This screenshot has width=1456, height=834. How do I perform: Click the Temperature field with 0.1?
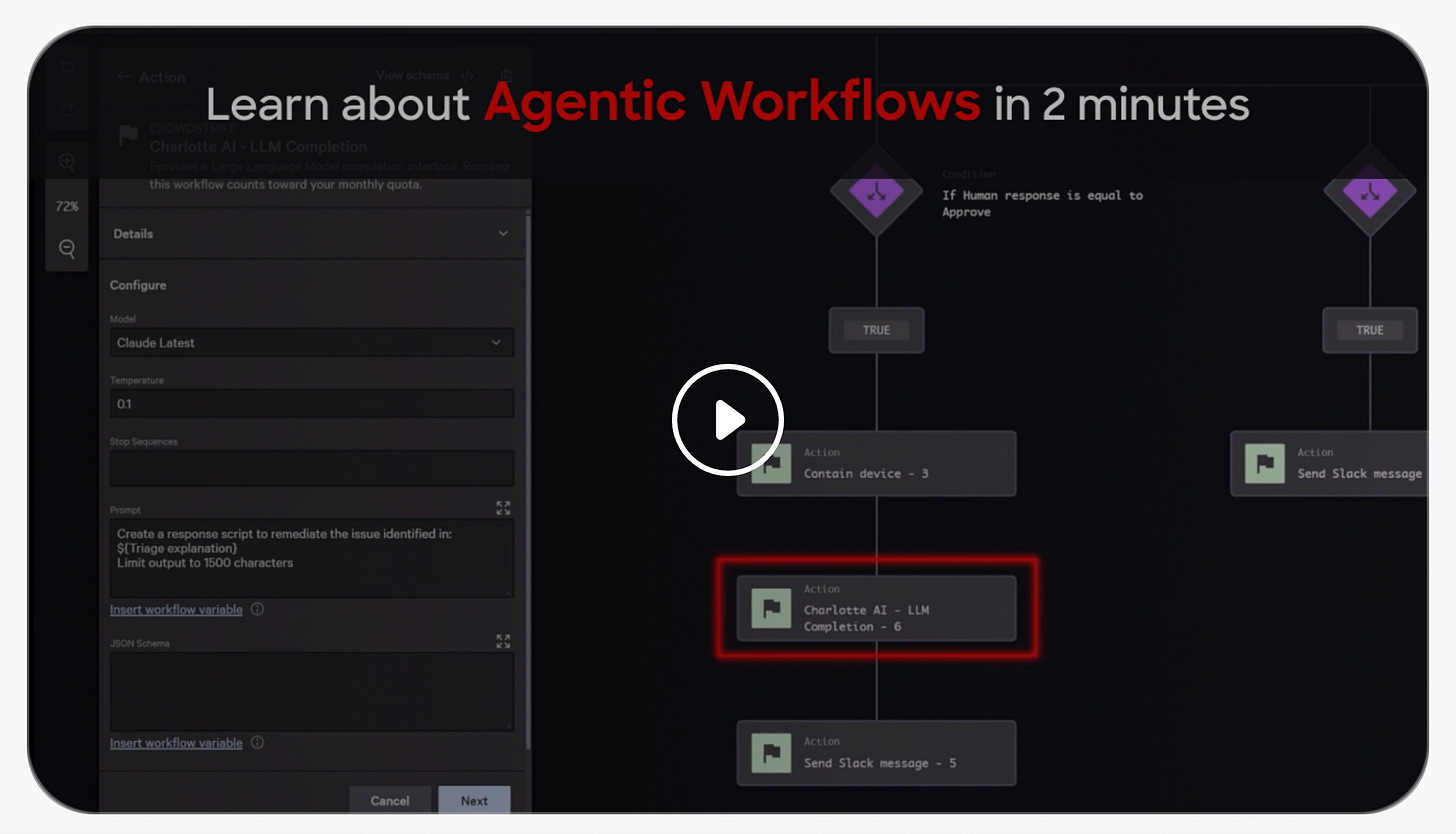tap(312, 403)
